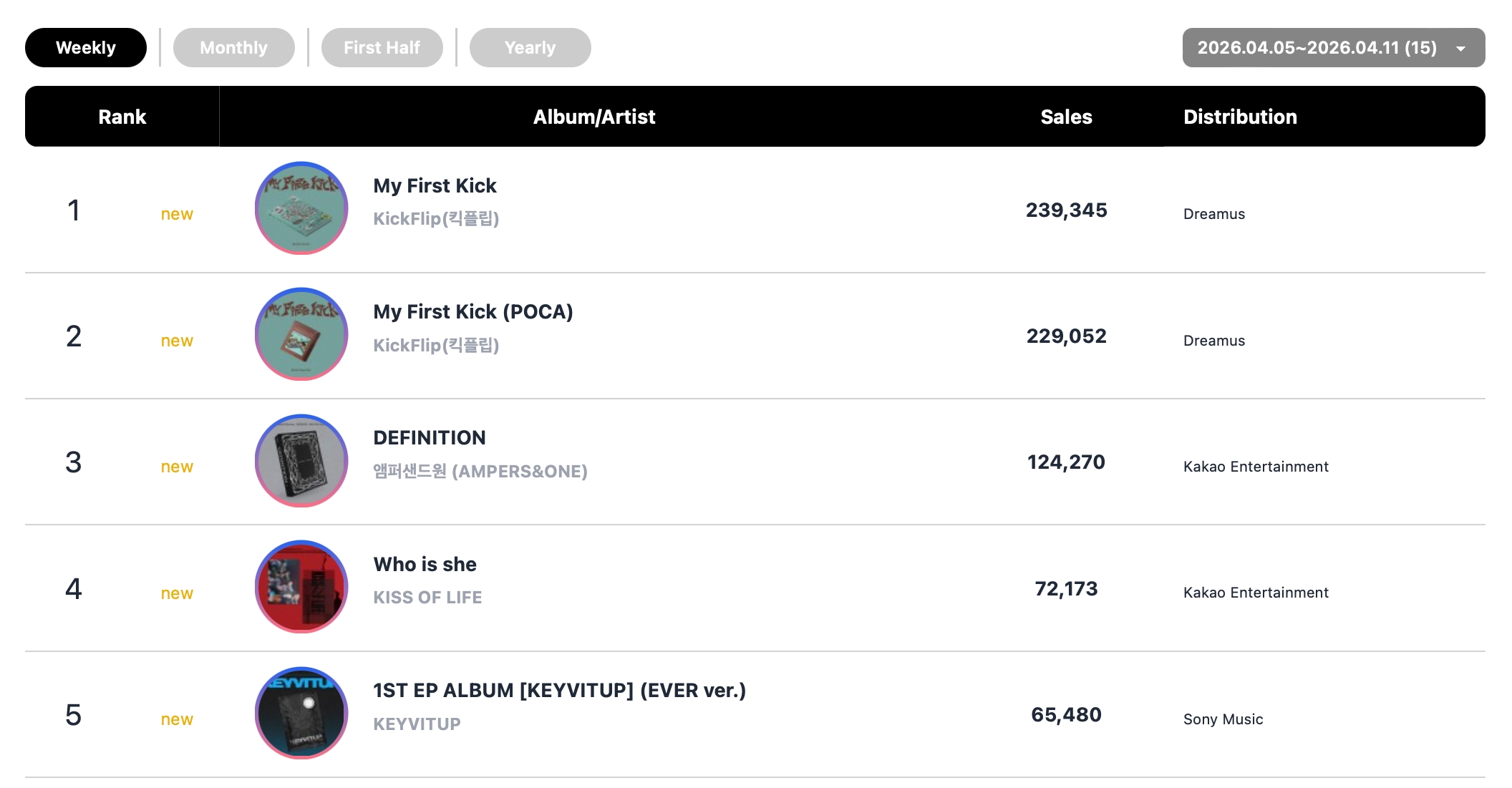Image resolution: width=1512 pixels, height=788 pixels.
Task: Click the Distribution column header
Action: [x=1240, y=117]
